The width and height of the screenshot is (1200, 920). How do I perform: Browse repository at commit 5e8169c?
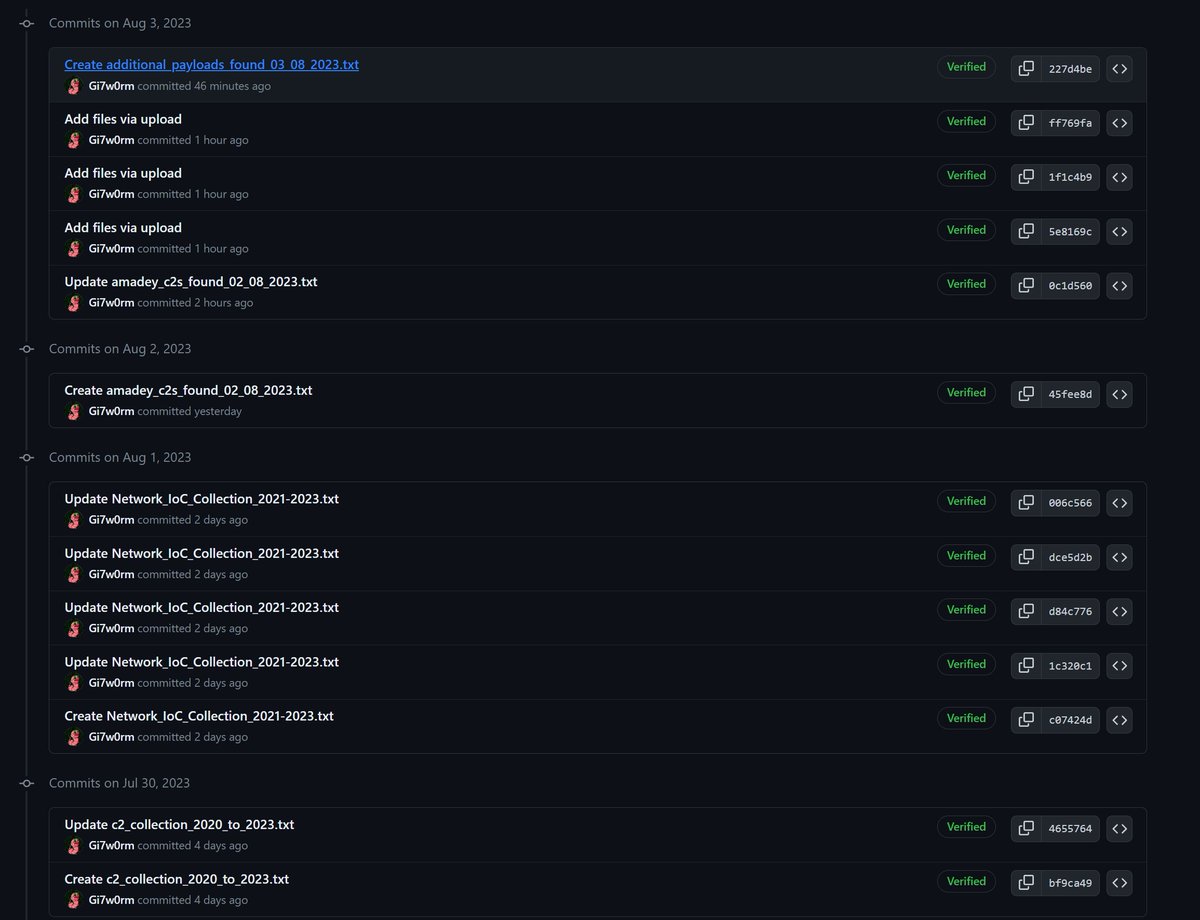point(1120,232)
